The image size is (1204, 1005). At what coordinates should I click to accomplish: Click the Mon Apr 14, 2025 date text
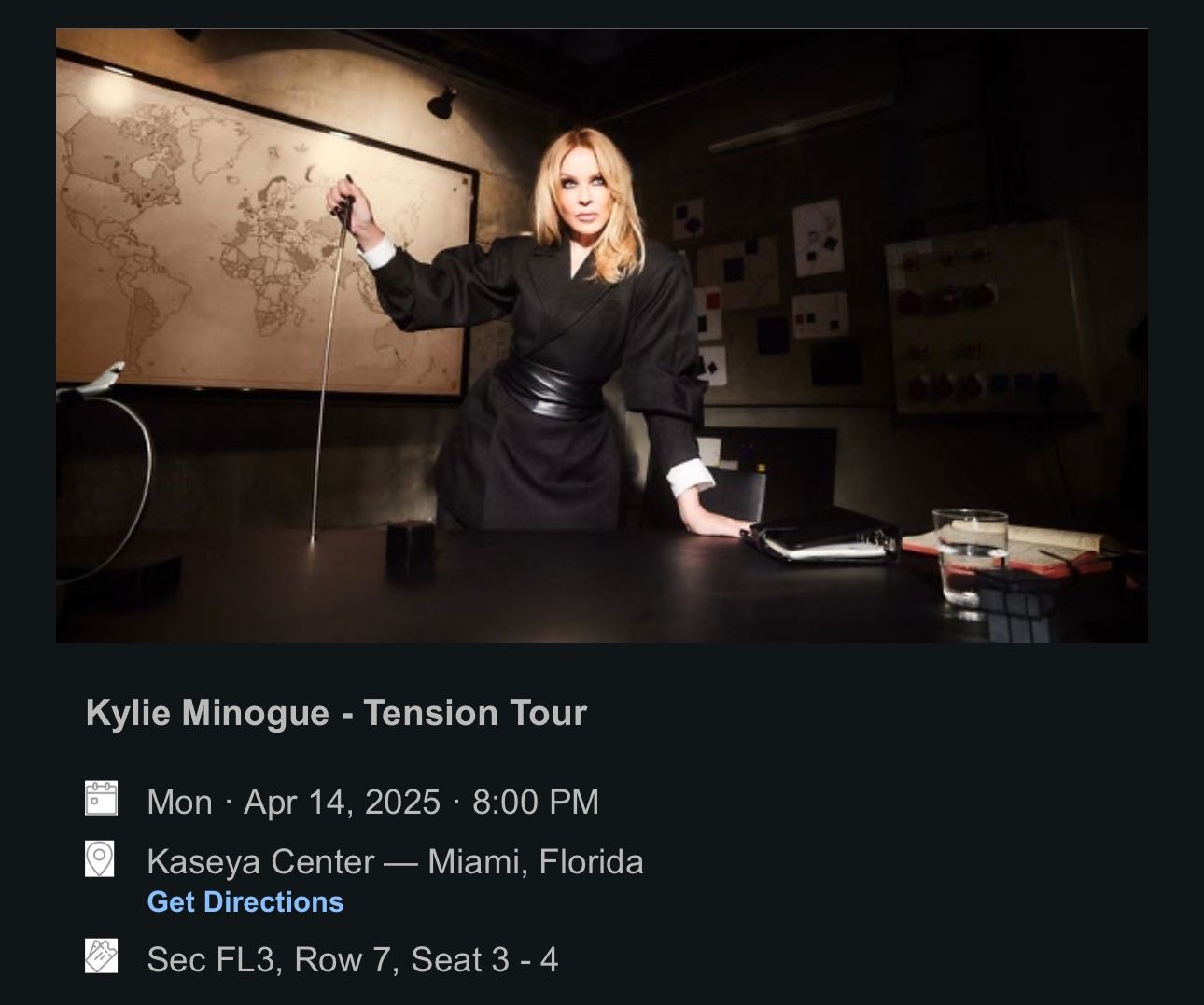click(293, 803)
